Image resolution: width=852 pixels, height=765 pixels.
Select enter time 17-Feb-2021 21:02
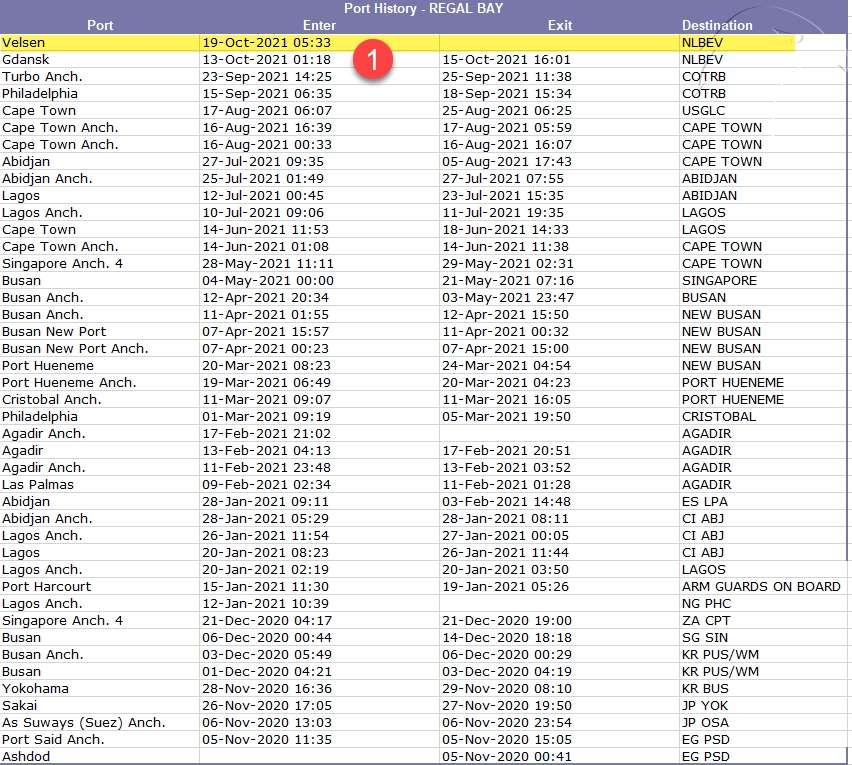click(267, 434)
